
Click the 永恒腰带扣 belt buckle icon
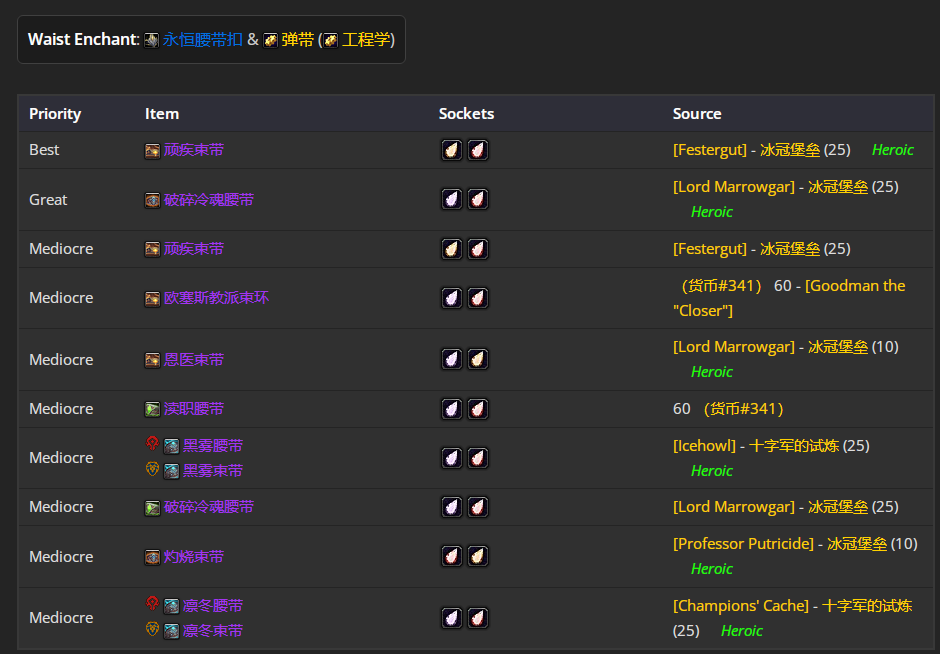(x=152, y=40)
